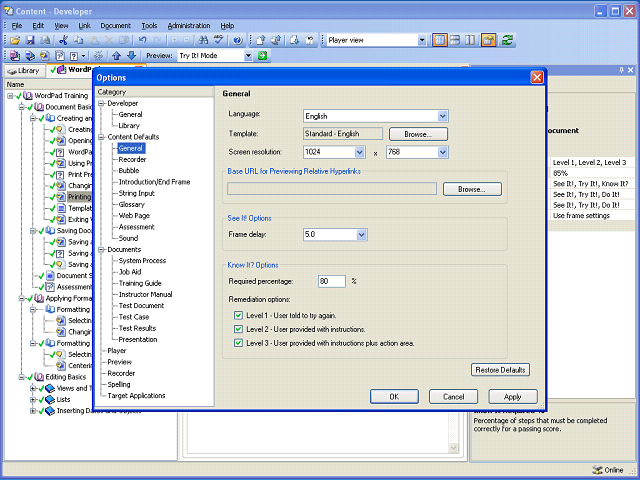Click the Online status icon
This screenshot has width=640, height=480.
point(597,470)
